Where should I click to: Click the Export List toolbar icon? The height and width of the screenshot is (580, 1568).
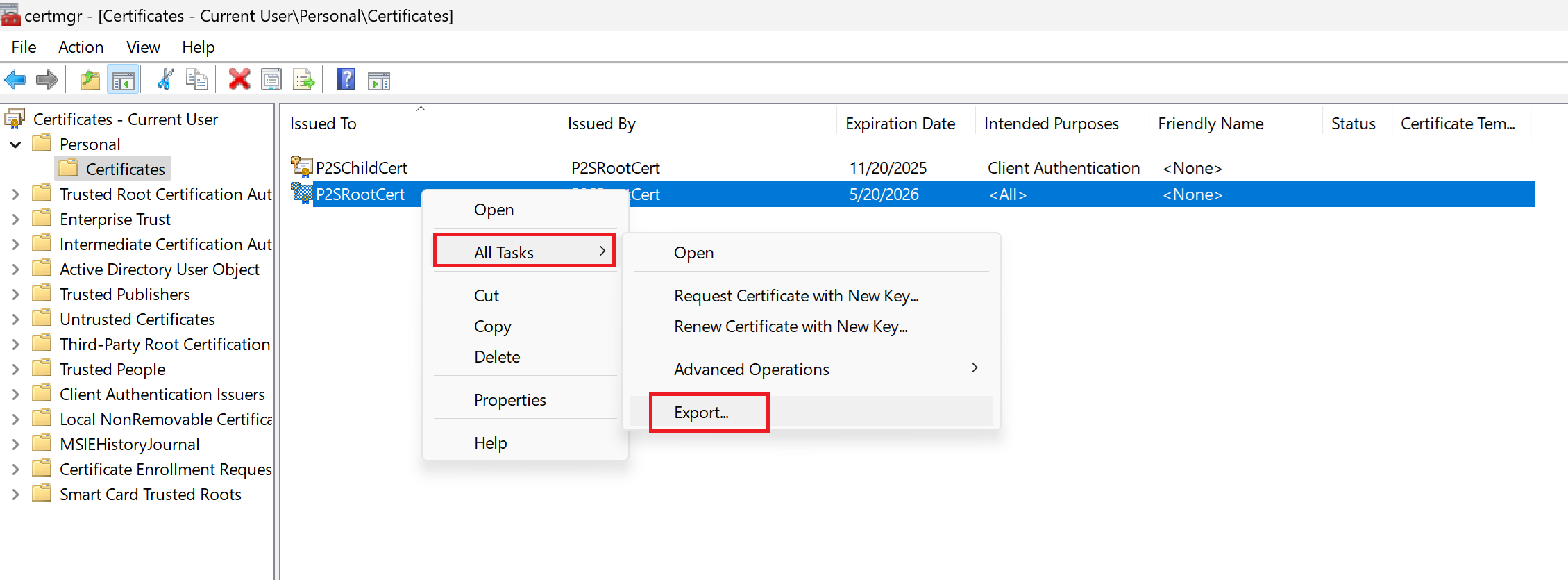pos(304,80)
